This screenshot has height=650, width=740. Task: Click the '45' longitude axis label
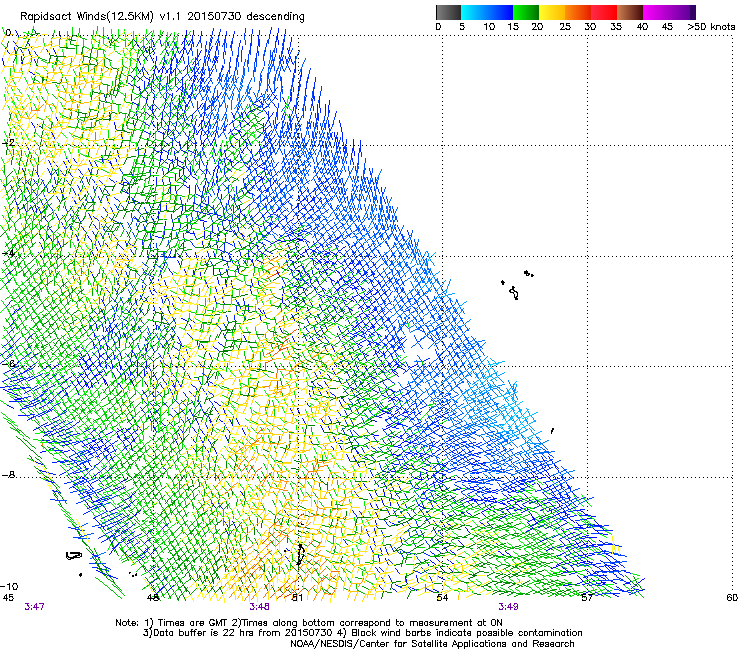pos(8,598)
